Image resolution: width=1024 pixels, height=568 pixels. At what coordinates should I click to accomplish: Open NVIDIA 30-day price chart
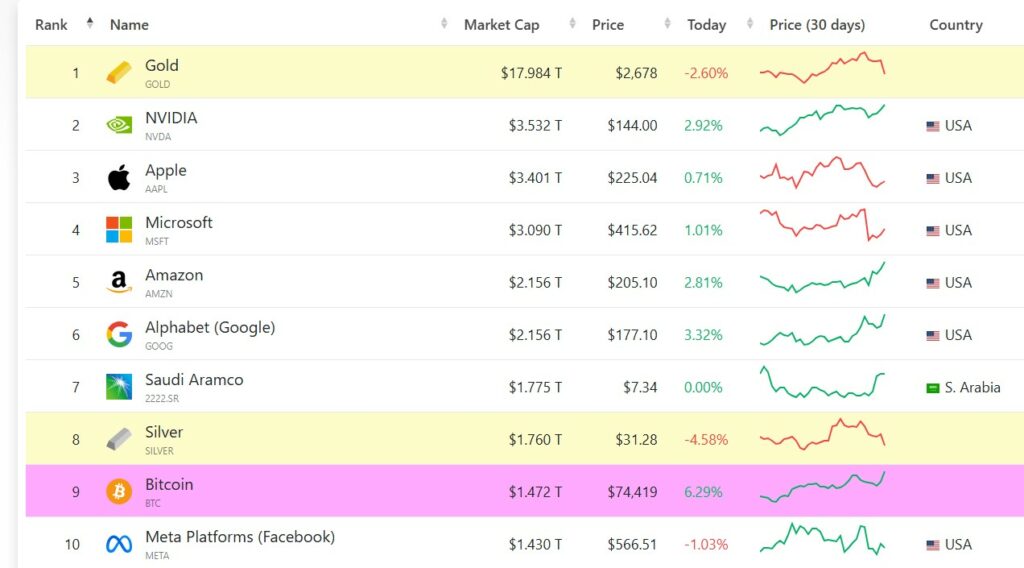pos(822,120)
